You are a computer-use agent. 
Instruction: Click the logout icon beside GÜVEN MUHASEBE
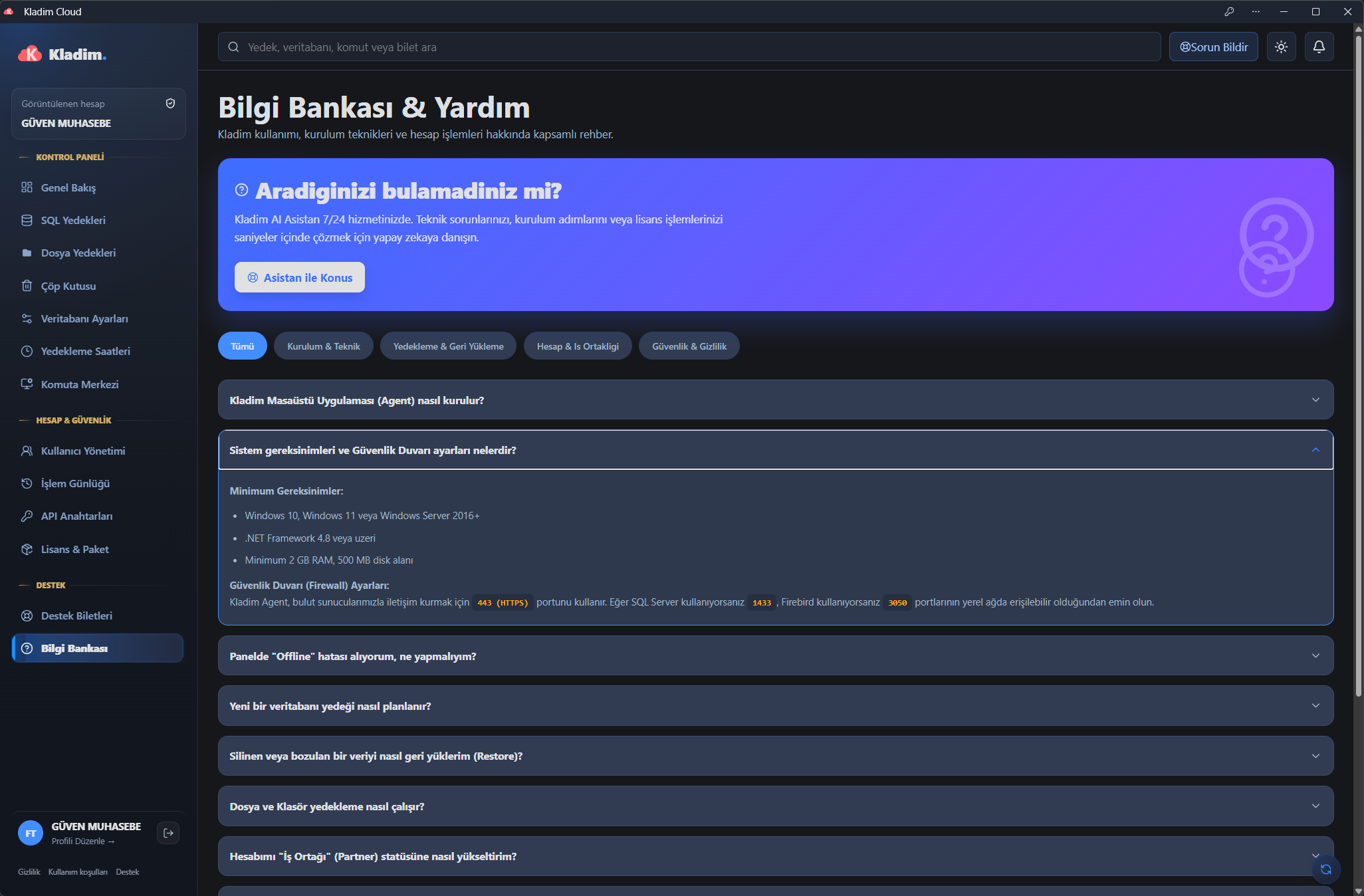(168, 833)
